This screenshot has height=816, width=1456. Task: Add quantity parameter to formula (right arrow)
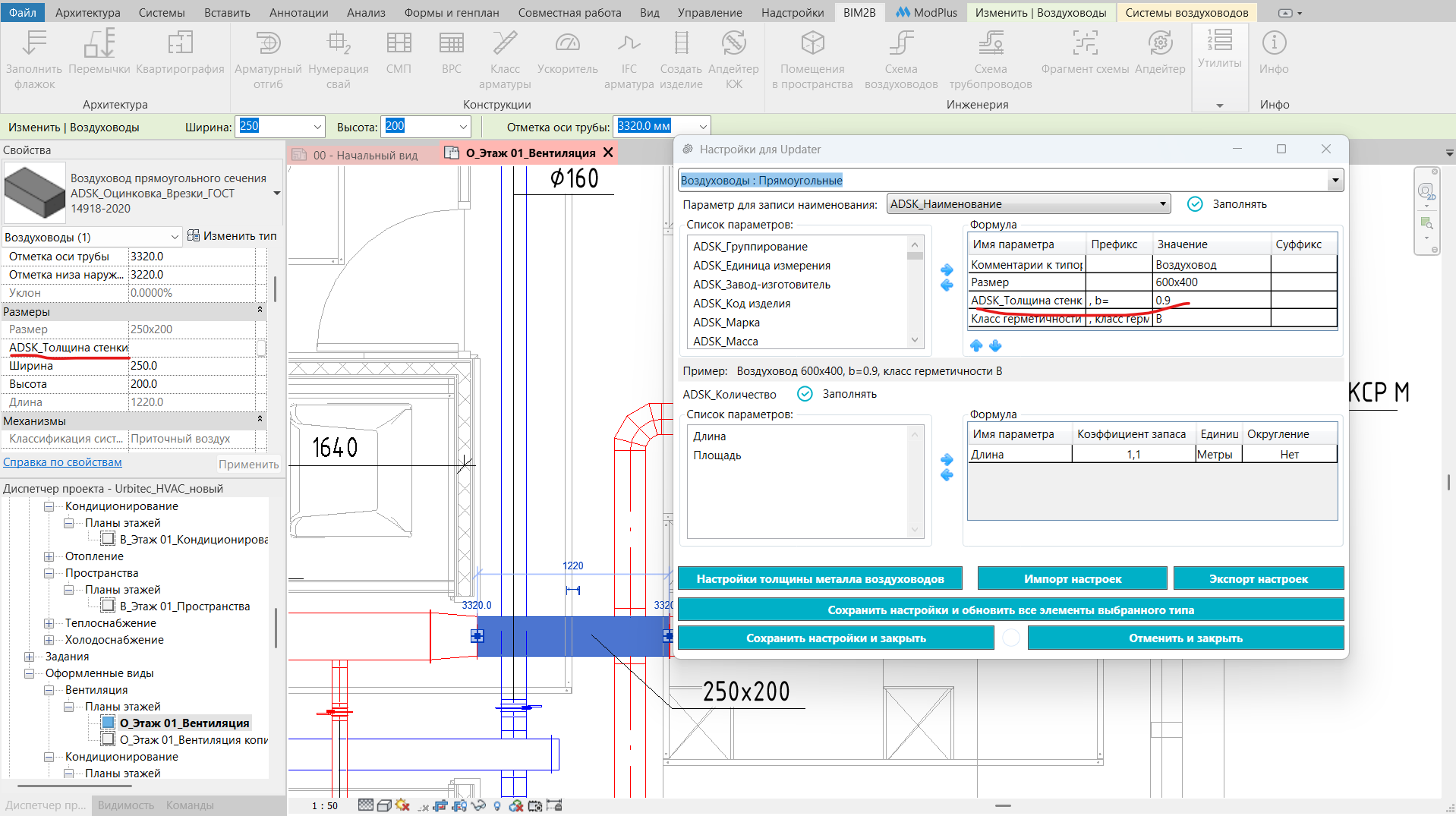click(947, 459)
